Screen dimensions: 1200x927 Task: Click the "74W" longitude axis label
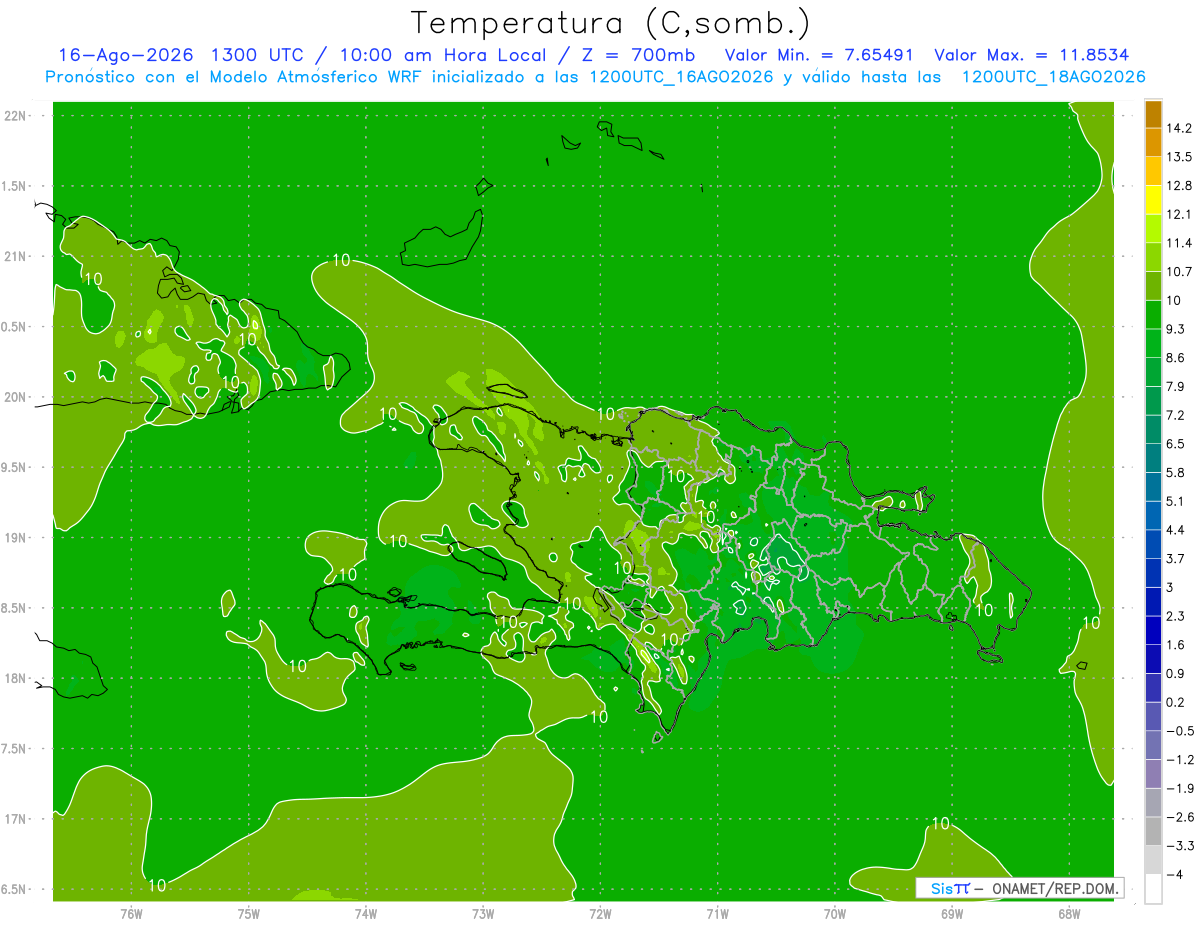[366, 913]
